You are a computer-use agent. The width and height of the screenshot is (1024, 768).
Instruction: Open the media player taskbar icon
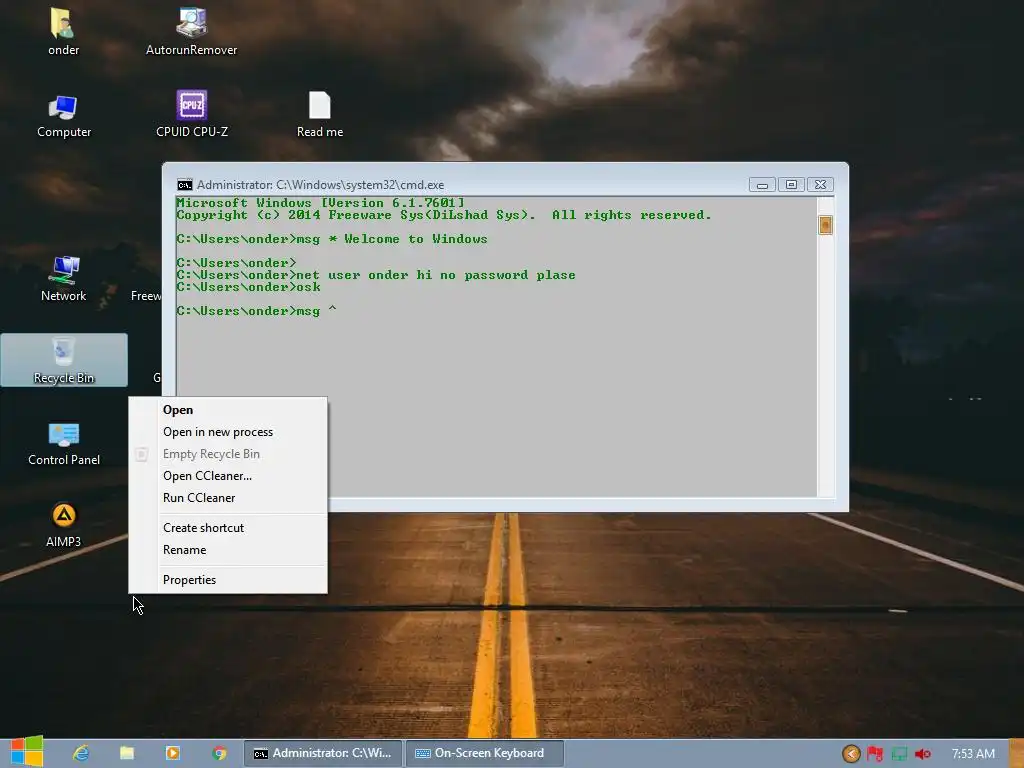(x=172, y=753)
